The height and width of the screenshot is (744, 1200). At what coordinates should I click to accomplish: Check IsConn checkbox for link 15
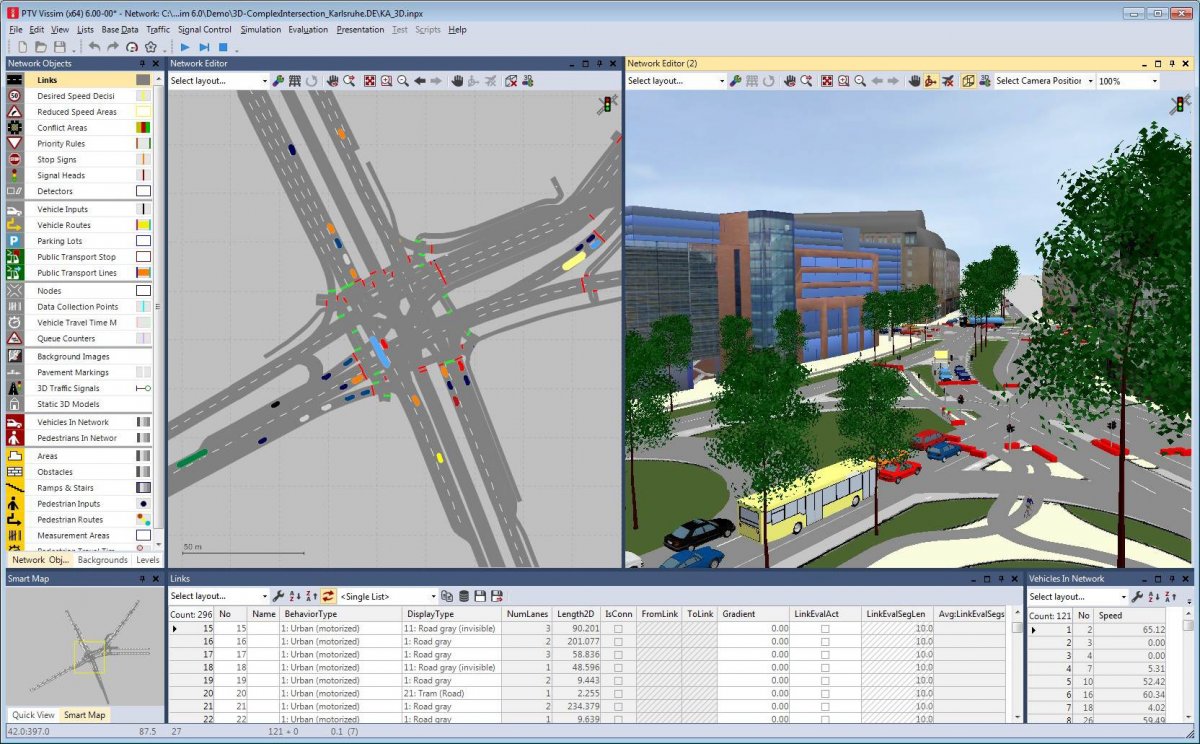tap(617, 629)
